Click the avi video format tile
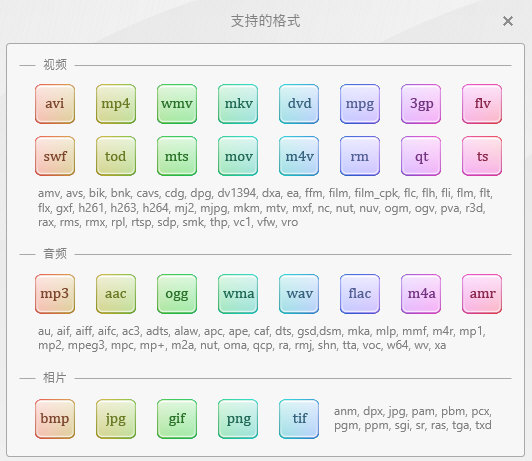Viewport: 532px width, 461px height. pyautogui.click(x=55, y=104)
